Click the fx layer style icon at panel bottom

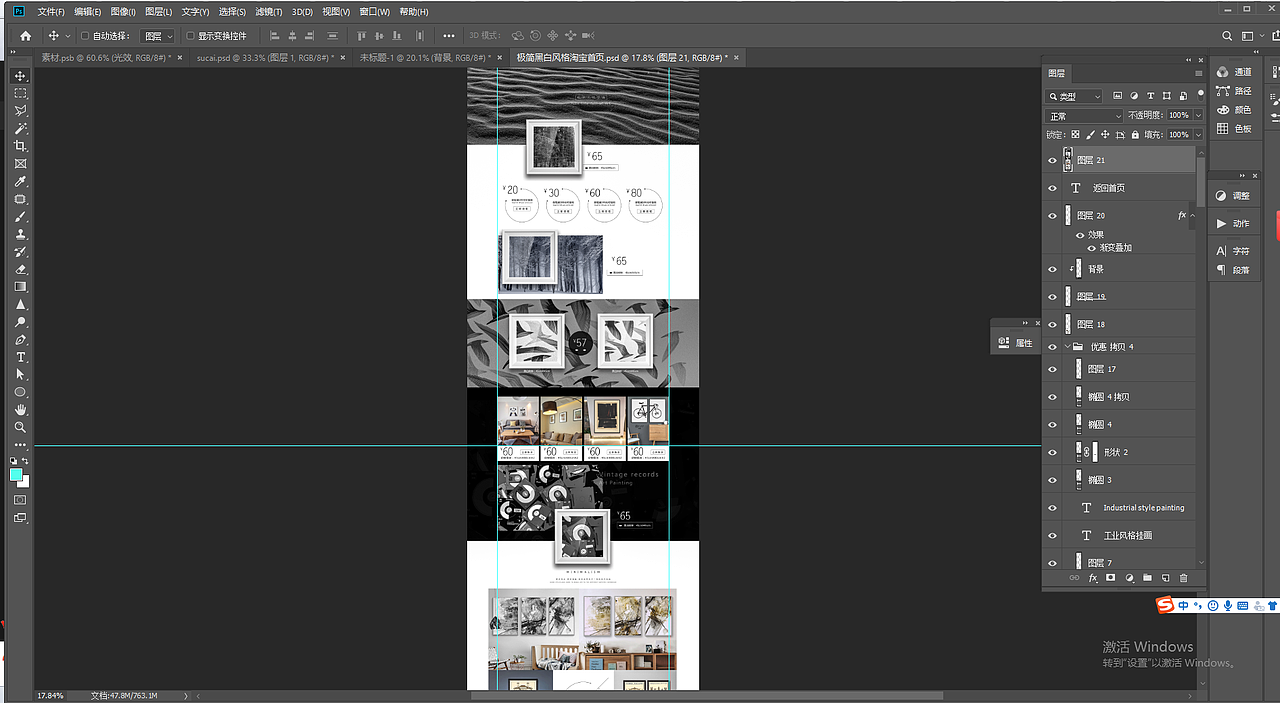1092,578
